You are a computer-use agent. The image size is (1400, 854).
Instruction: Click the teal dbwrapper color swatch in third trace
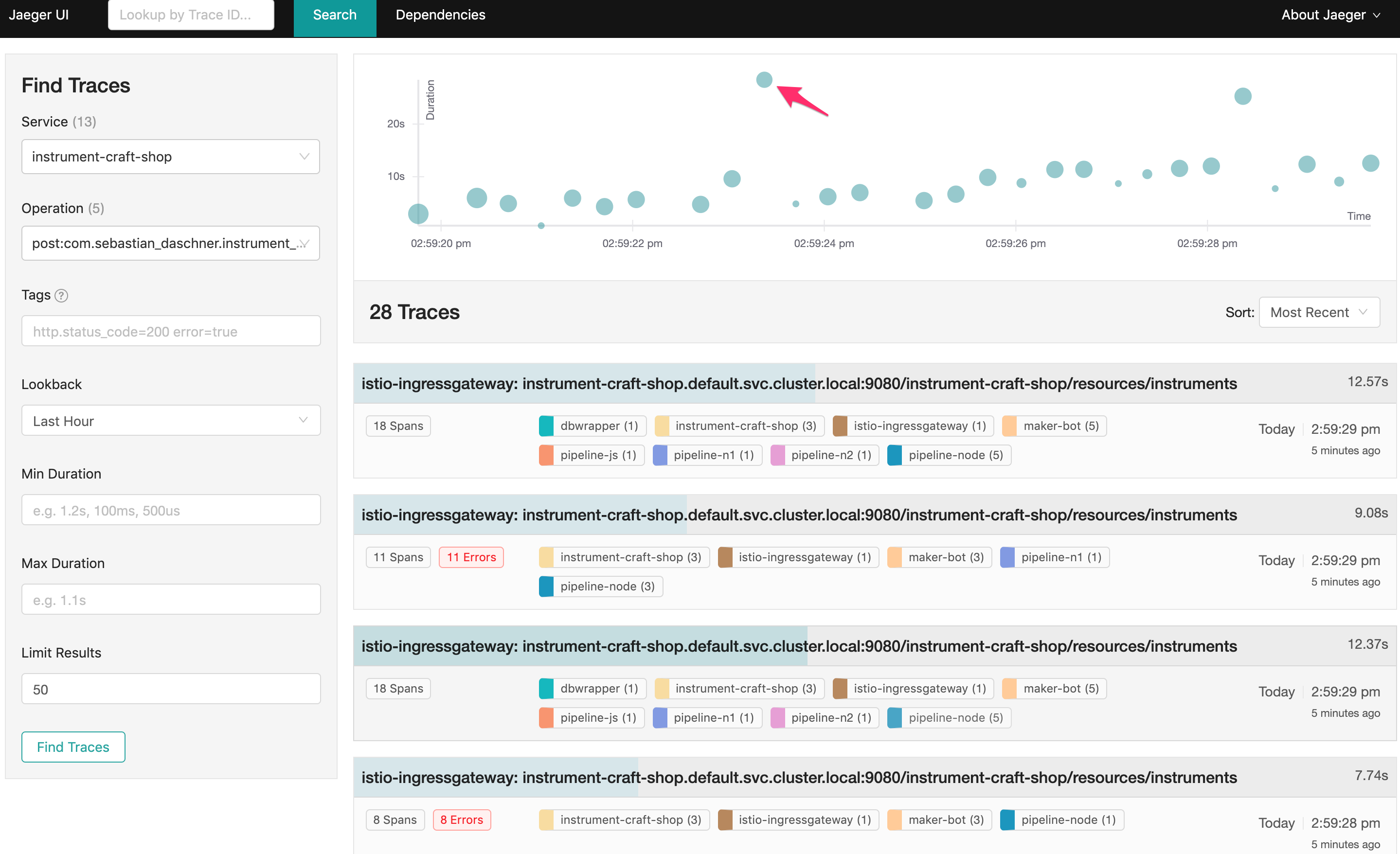(546, 688)
